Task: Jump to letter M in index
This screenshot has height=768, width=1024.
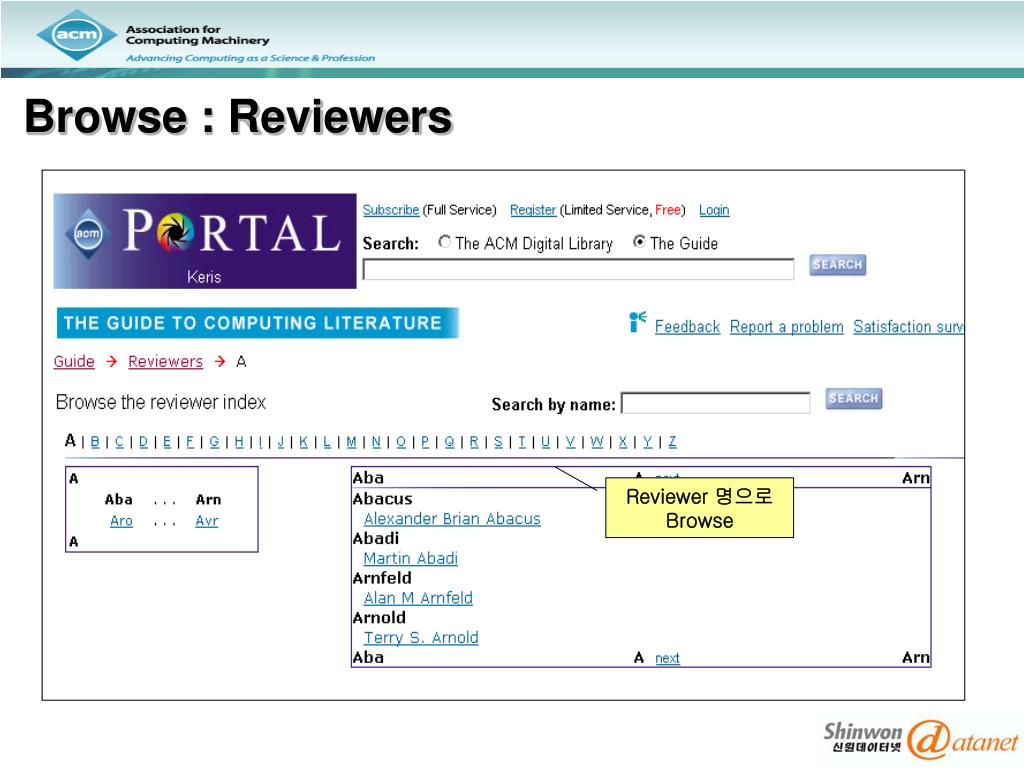Action: click(x=351, y=442)
